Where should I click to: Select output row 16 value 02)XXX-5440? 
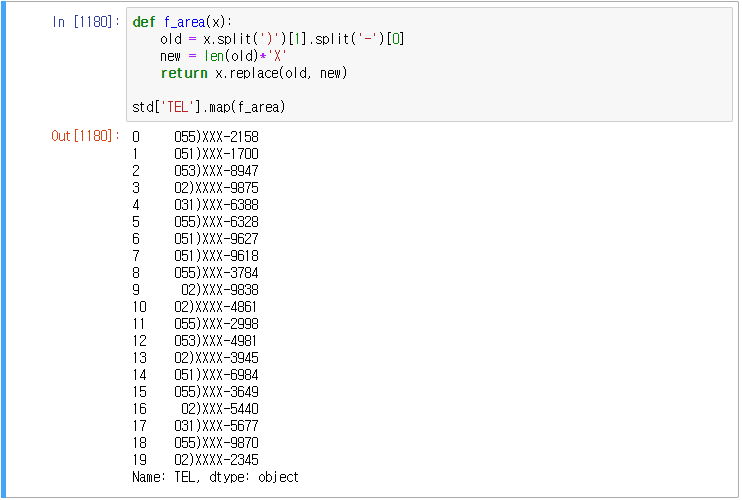point(220,409)
